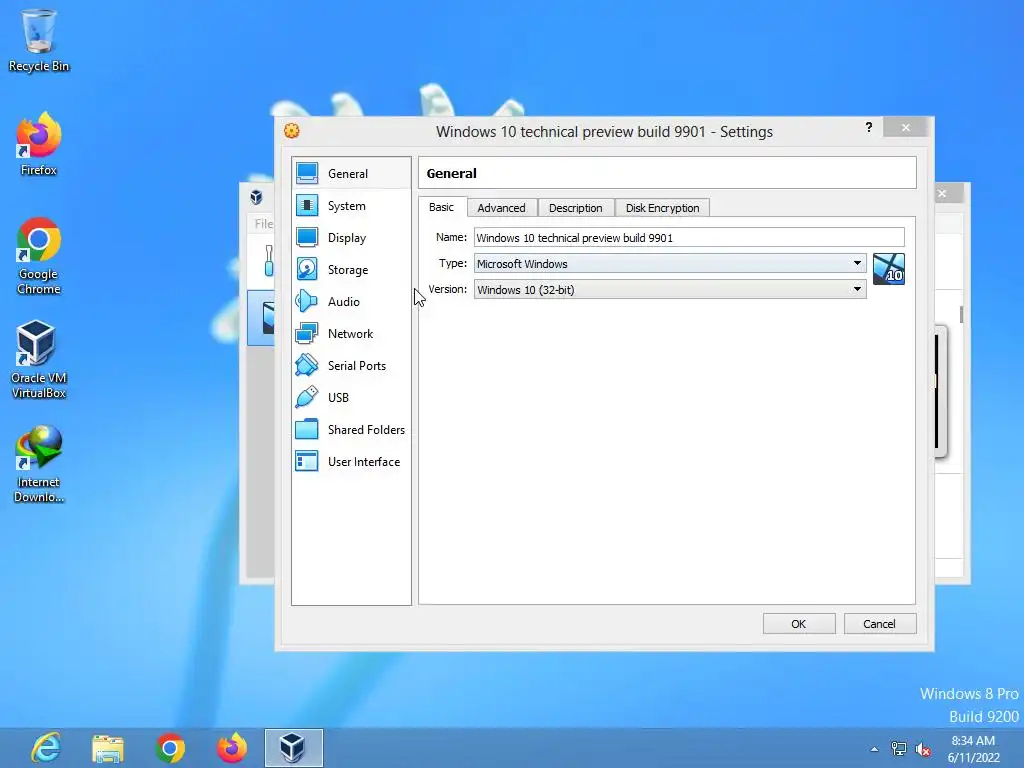Viewport: 1024px width, 768px height.
Task: Launch Firefox from the taskbar
Action: (x=232, y=748)
